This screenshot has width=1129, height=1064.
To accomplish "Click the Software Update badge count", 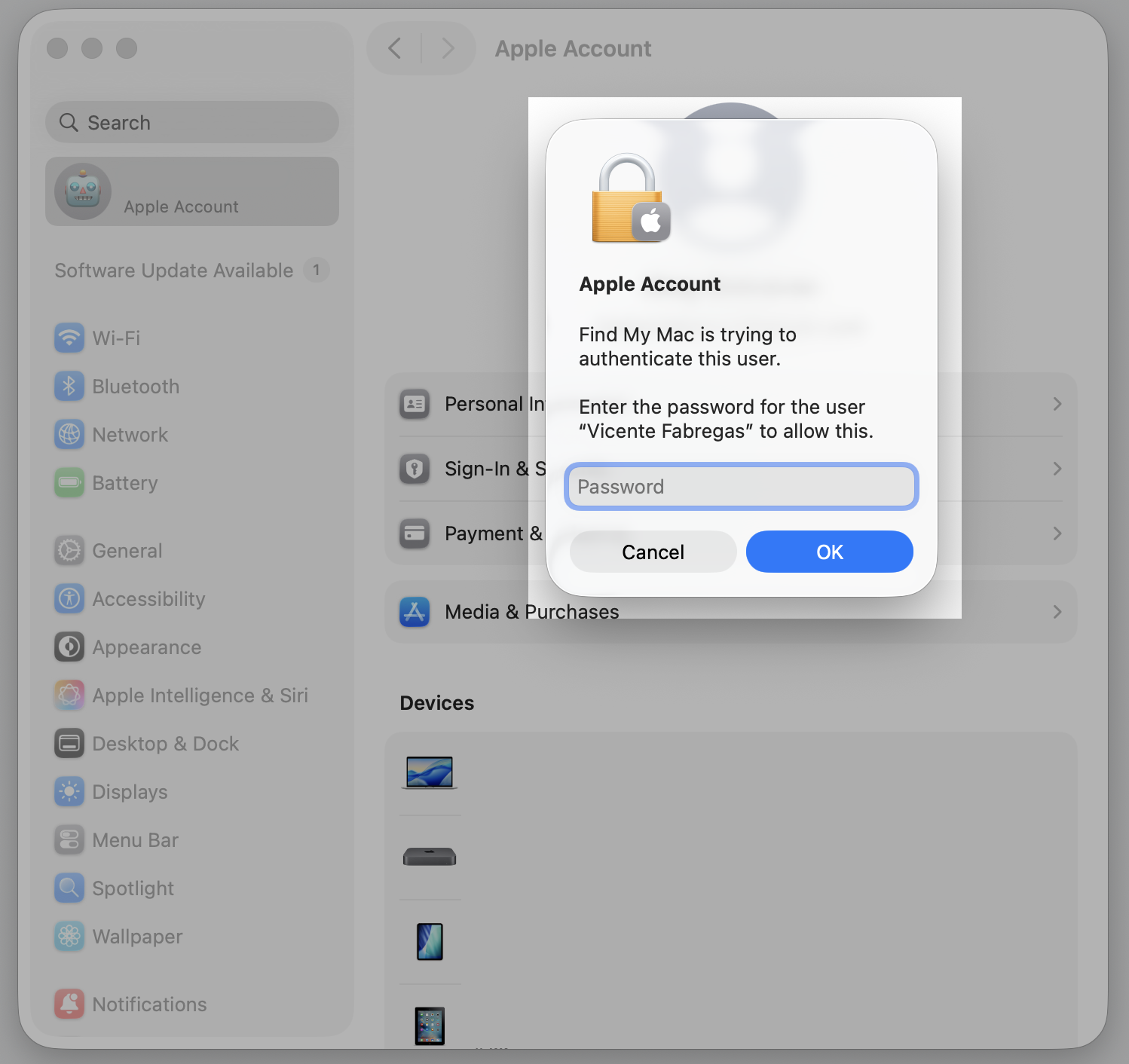I will tap(317, 270).
